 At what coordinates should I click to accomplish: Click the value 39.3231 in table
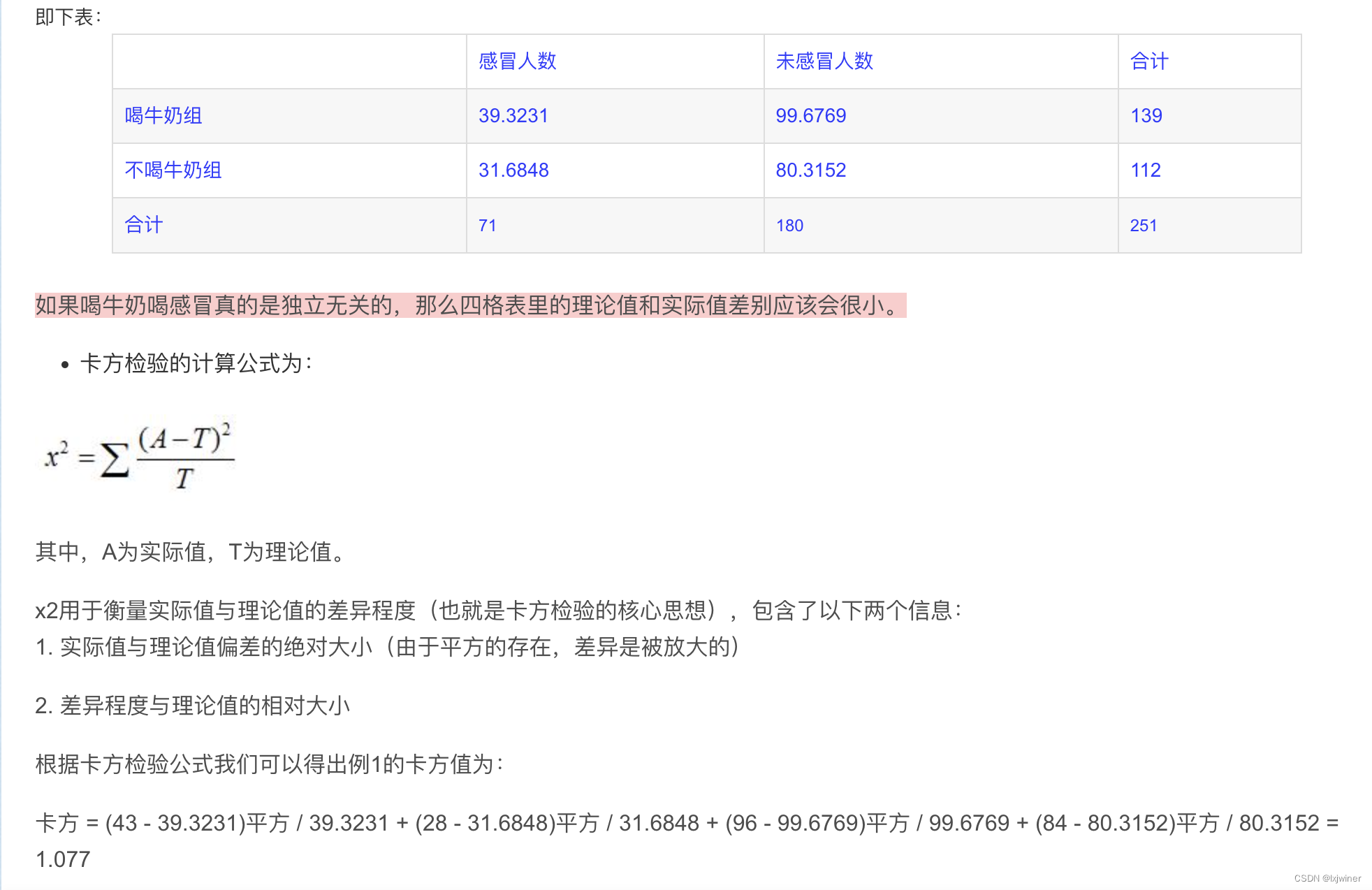coord(513,116)
